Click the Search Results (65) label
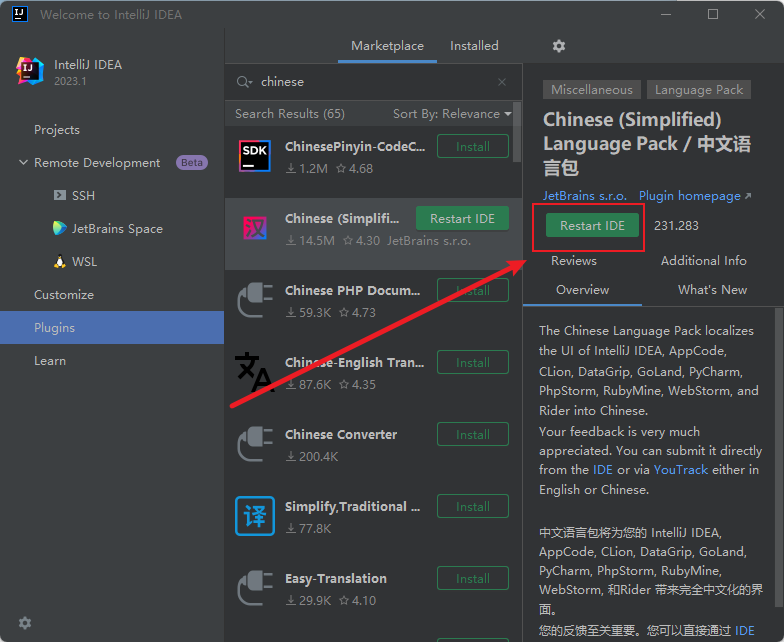 click(x=290, y=114)
